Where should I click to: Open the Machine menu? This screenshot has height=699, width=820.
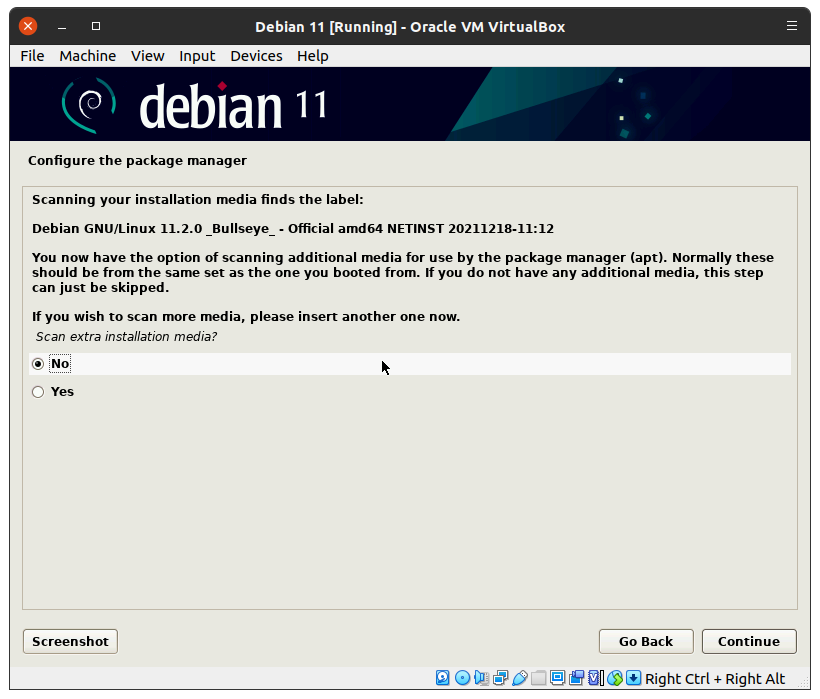[87, 56]
